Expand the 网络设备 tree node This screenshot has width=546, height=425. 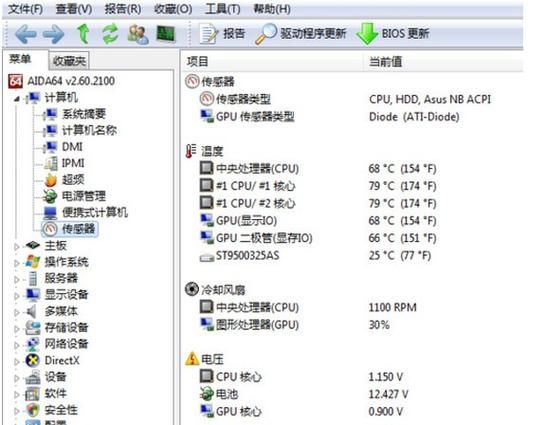tap(16, 345)
